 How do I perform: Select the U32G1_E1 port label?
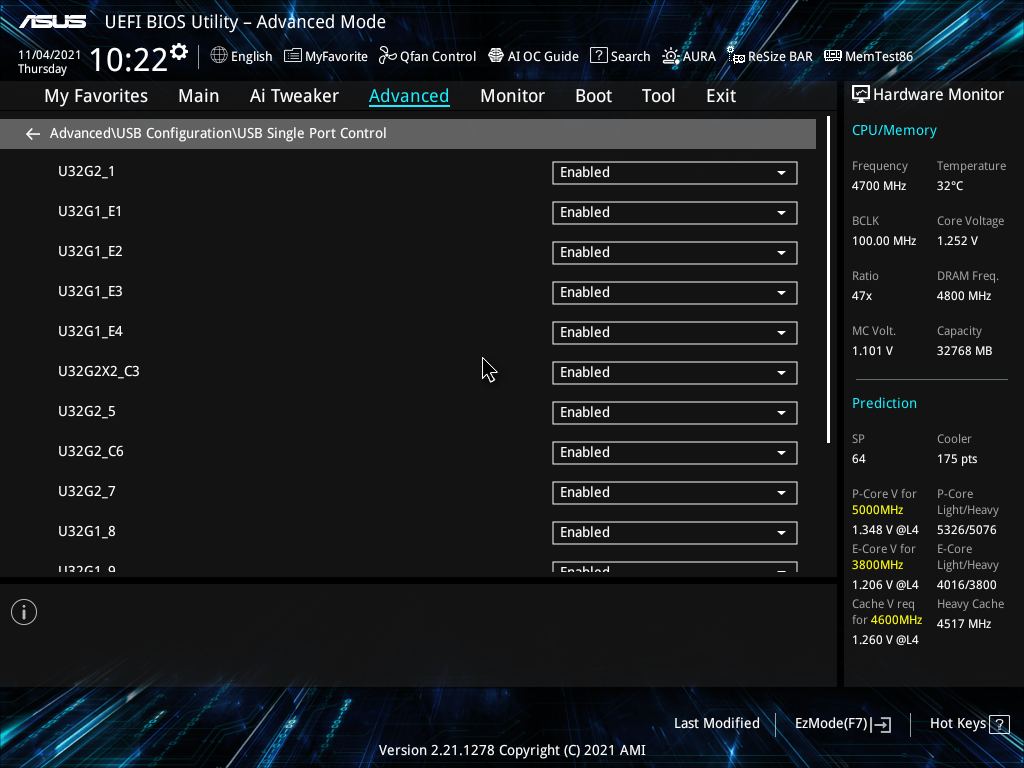pyautogui.click(x=89, y=212)
